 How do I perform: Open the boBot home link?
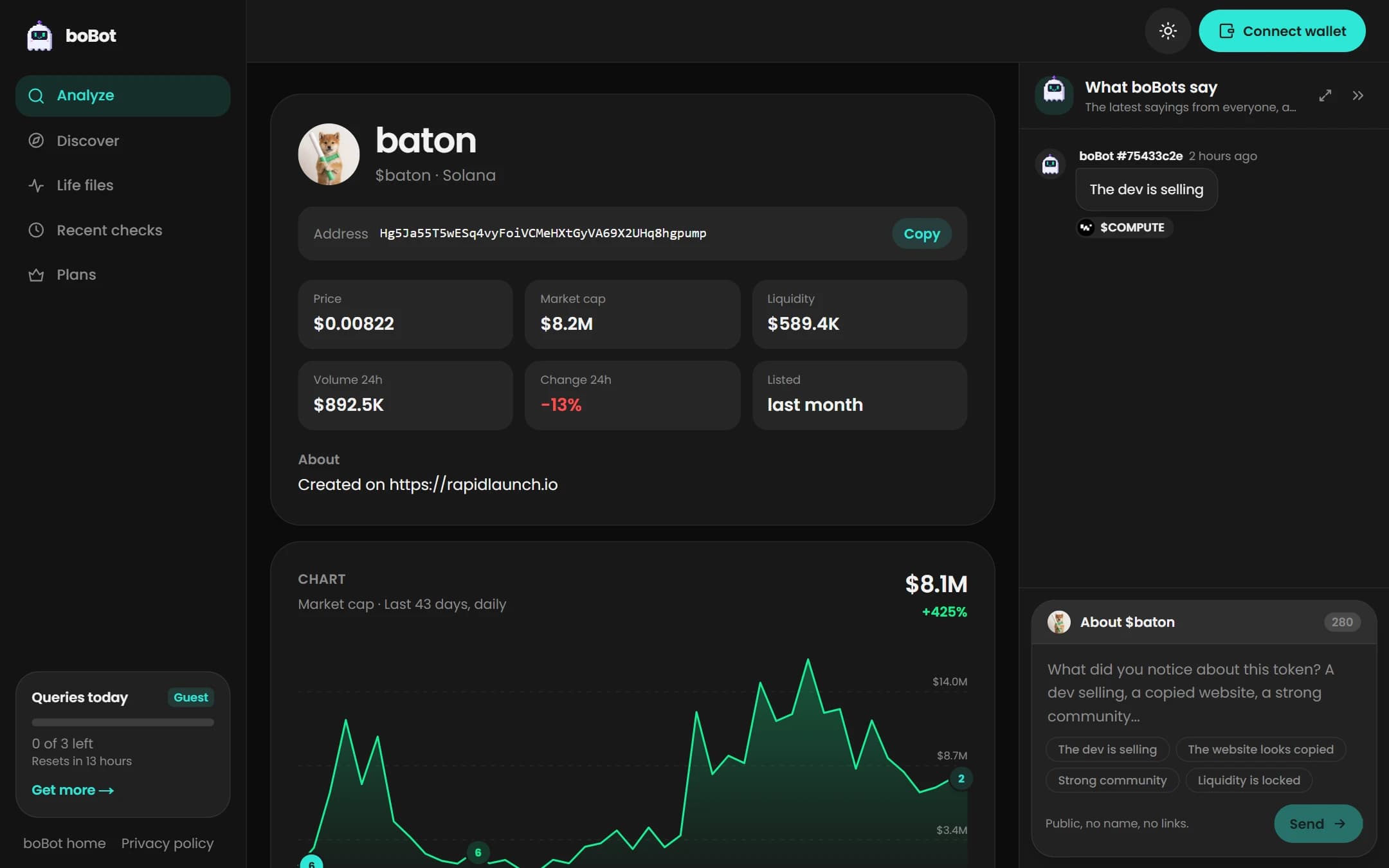point(64,843)
